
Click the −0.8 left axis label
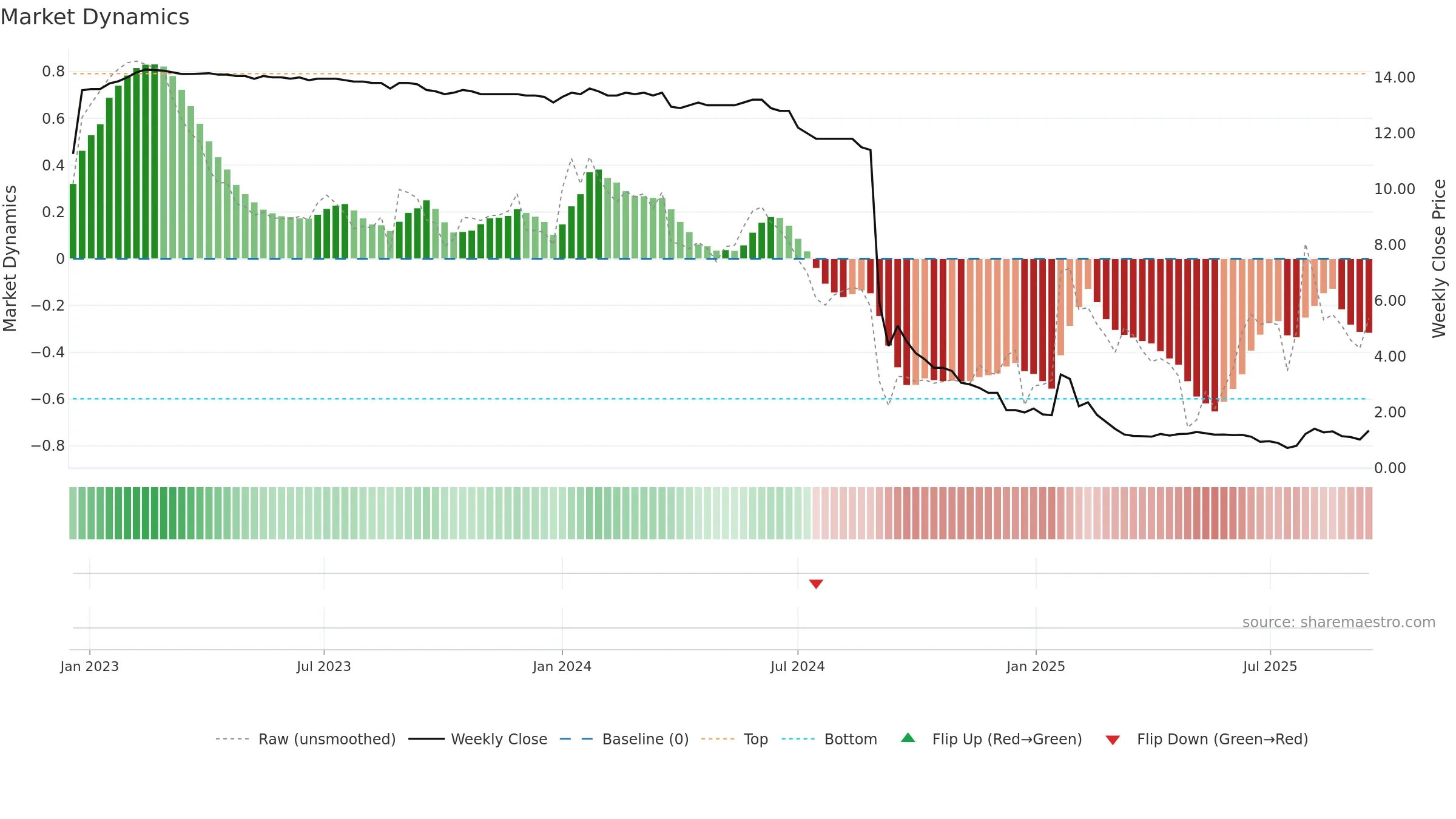(48, 446)
